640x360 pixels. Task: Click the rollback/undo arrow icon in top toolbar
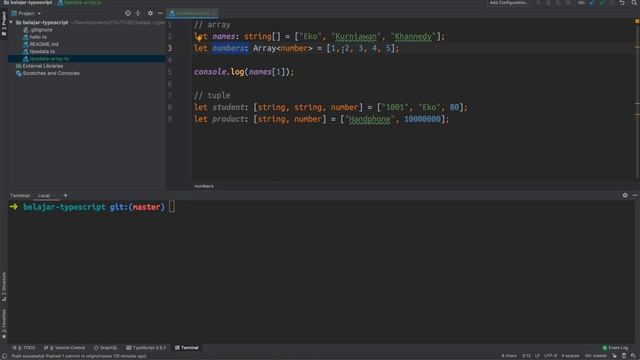click(x=622, y=3)
